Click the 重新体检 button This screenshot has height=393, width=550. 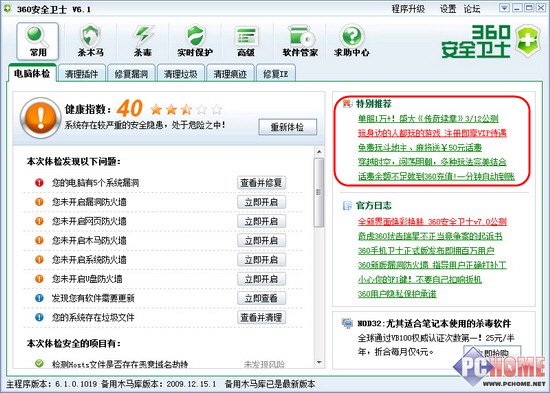[x=288, y=127]
